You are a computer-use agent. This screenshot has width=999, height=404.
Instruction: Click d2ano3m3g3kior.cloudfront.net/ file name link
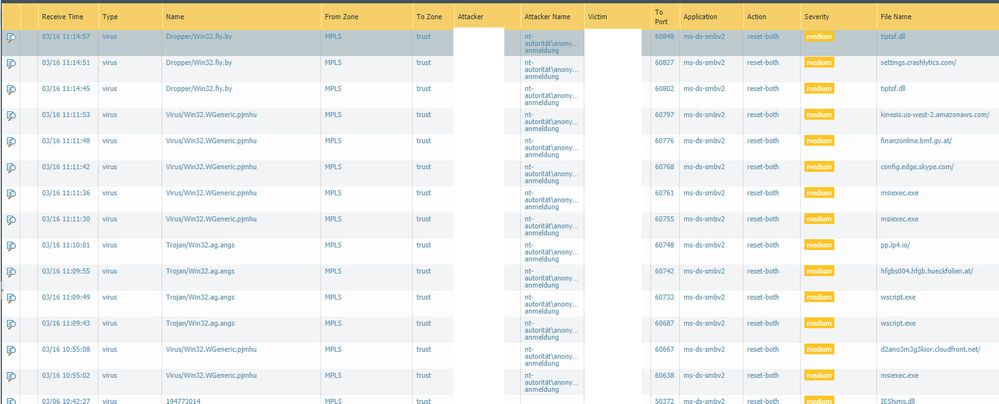click(x=932, y=348)
